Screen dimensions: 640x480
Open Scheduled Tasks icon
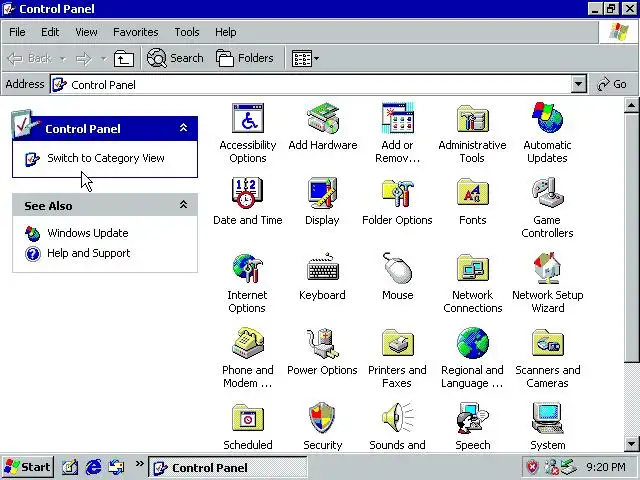pyautogui.click(x=248, y=418)
